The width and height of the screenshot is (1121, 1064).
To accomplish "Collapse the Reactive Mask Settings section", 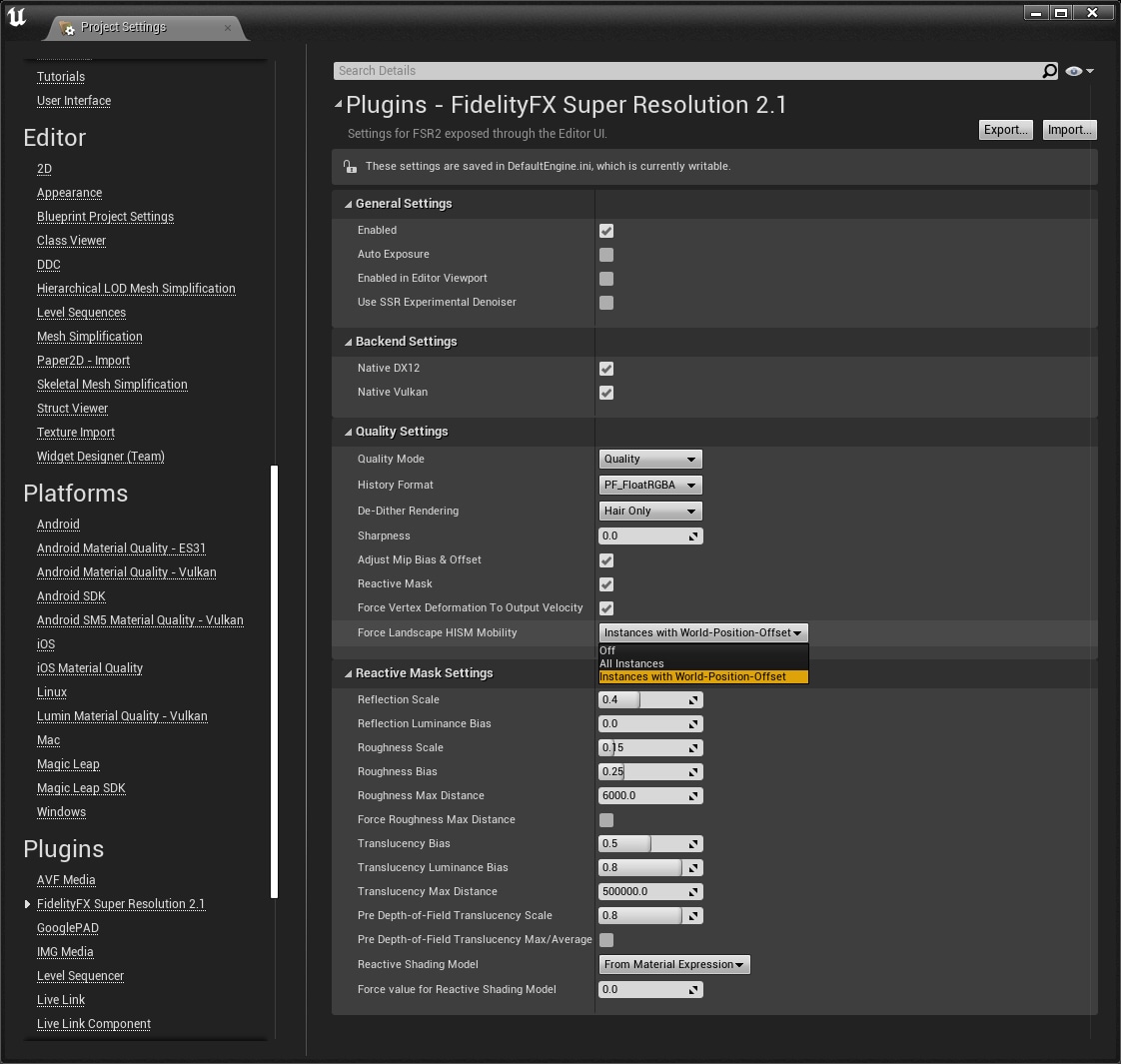I will pyautogui.click(x=348, y=673).
